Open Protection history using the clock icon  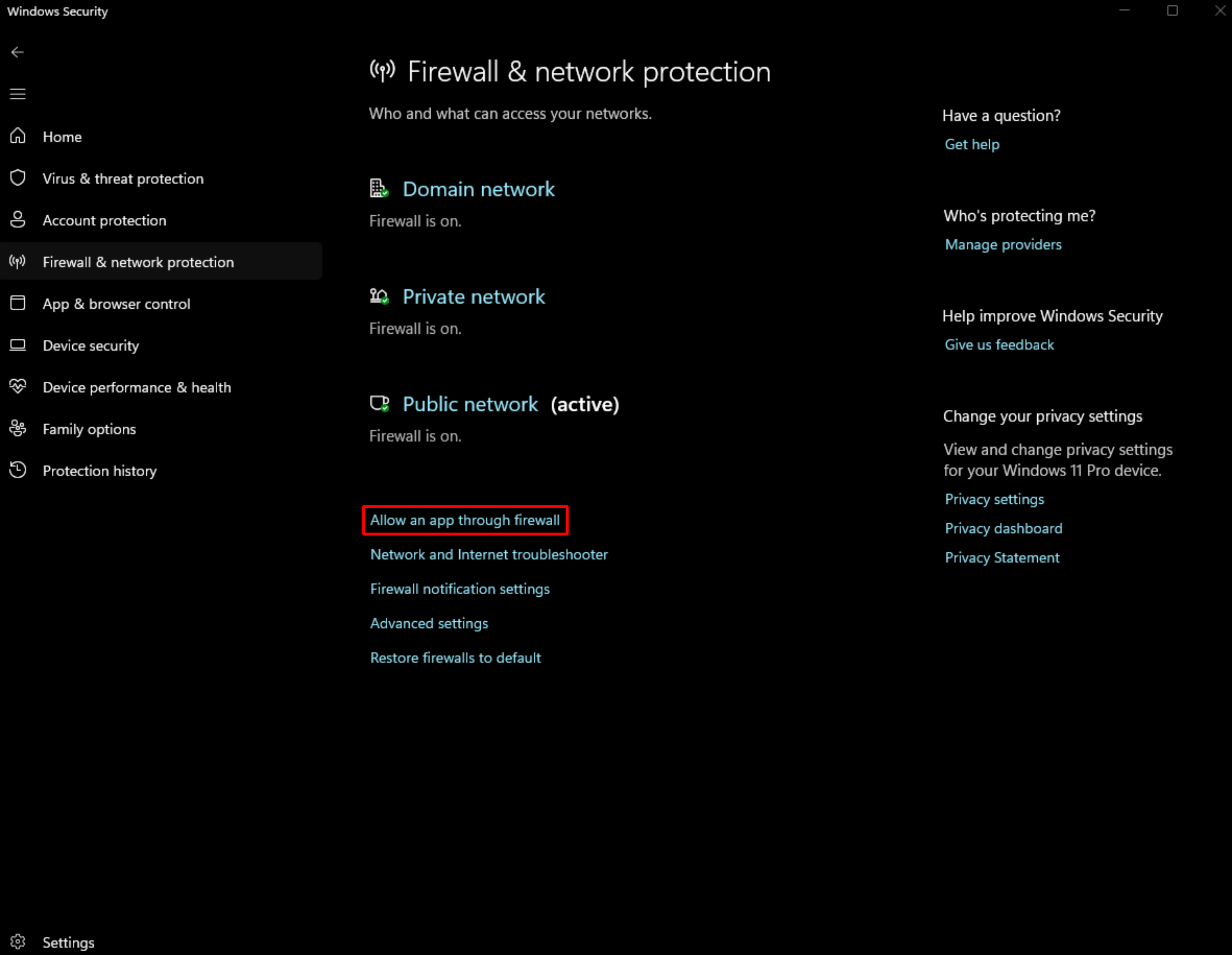pos(18,470)
